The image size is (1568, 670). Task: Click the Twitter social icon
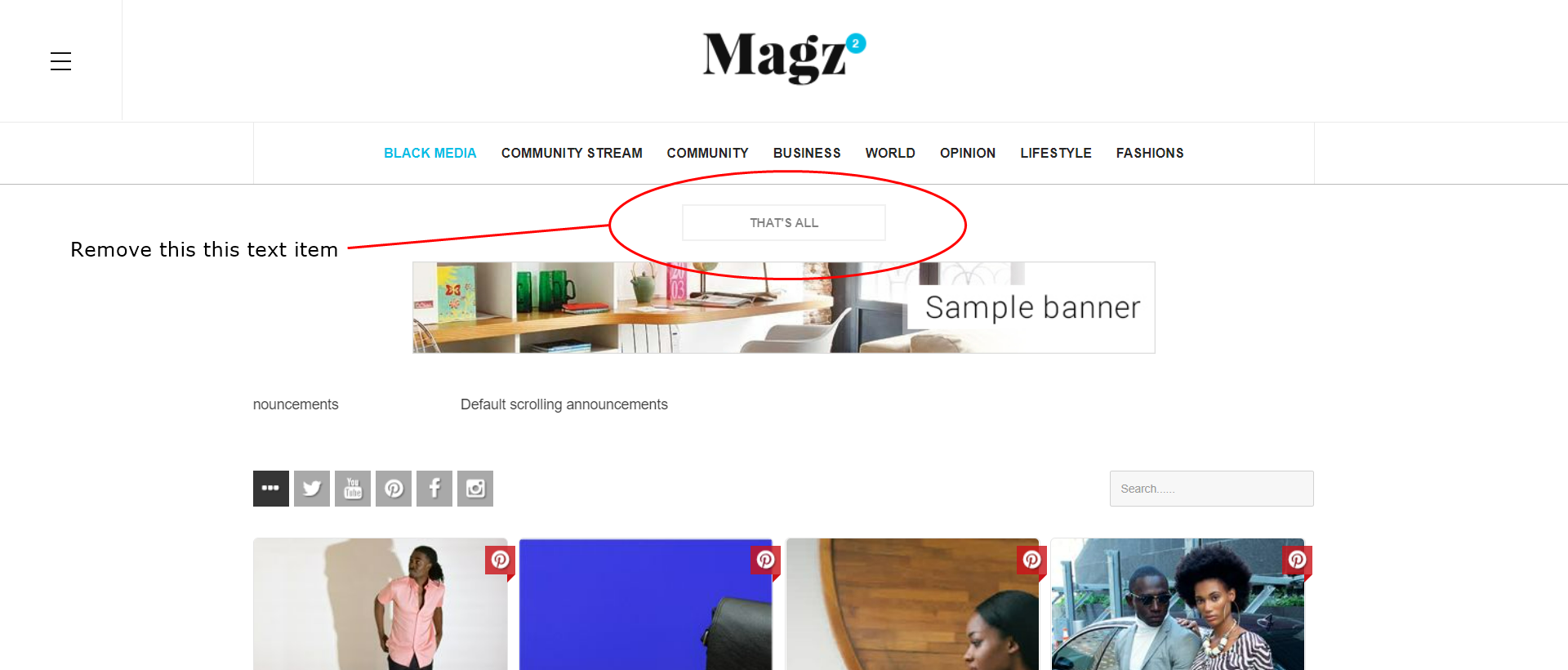tap(312, 489)
